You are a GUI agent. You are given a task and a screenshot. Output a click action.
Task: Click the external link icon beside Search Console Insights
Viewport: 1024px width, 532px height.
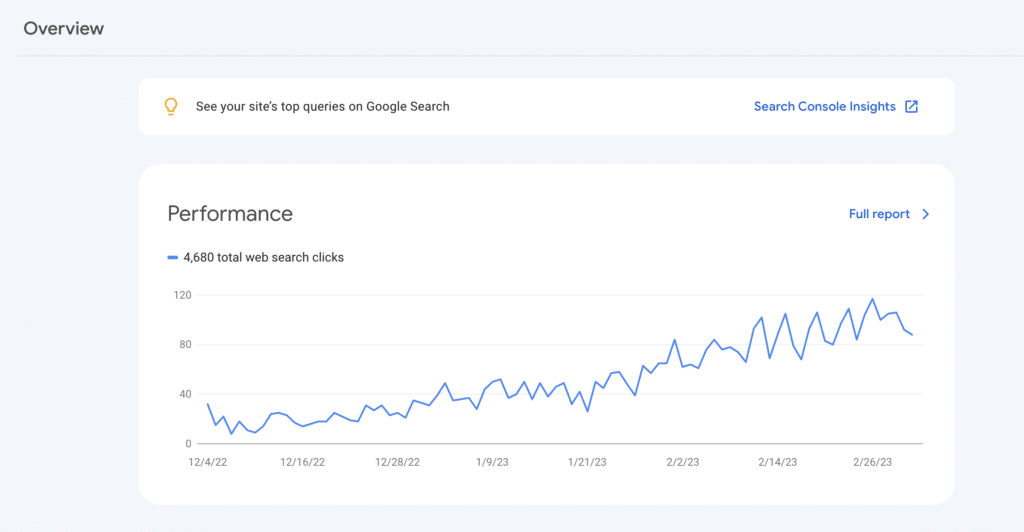(x=911, y=106)
